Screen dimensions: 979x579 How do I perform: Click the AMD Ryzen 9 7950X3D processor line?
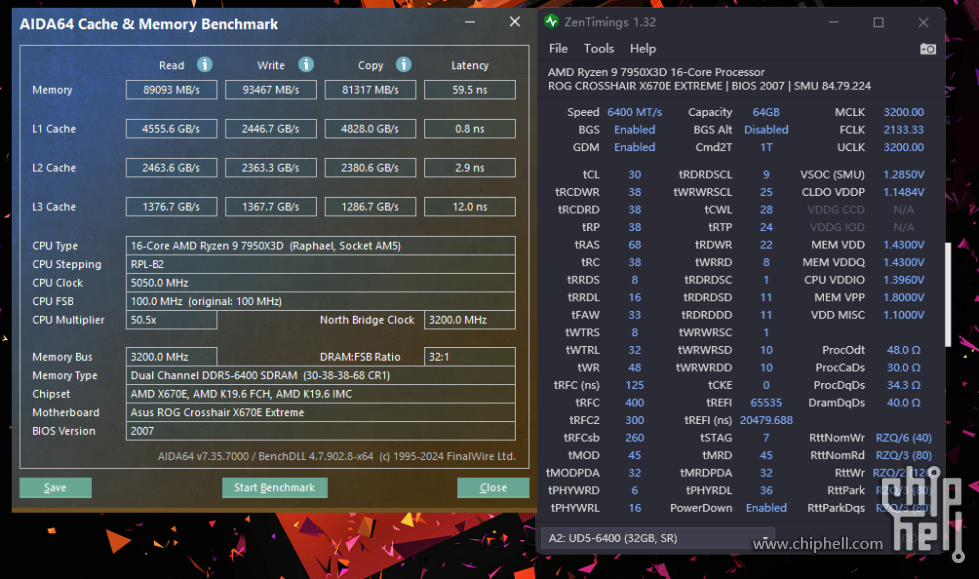(656, 72)
